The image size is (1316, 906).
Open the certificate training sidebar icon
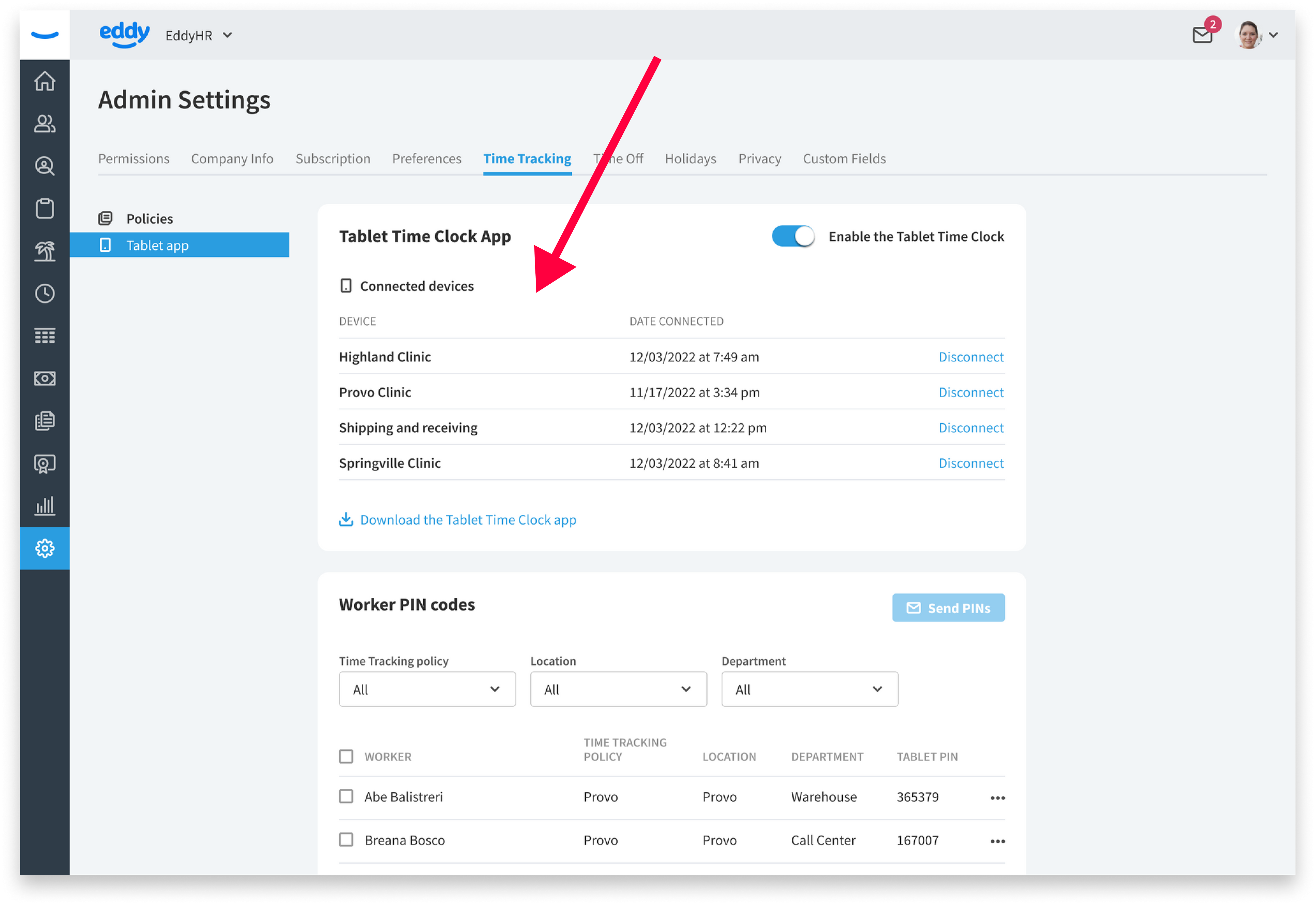coord(45,464)
